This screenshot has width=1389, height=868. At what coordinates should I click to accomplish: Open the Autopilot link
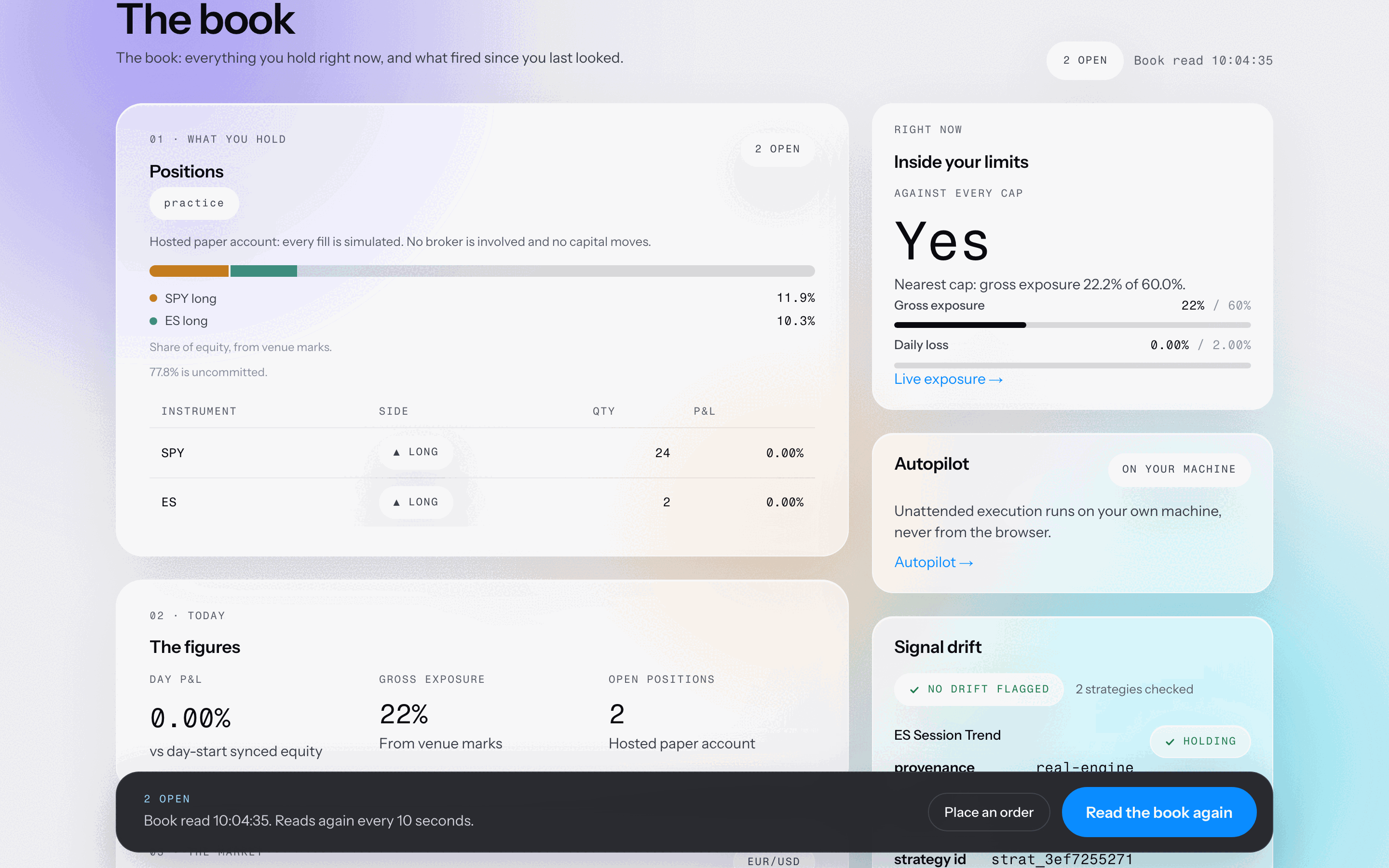click(x=933, y=562)
